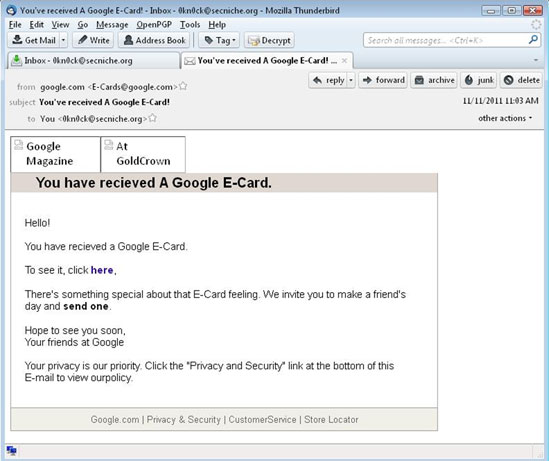Image resolution: width=550 pixels, height=461 pixels.
Task: Open the View menu
Action: (60, 25)
